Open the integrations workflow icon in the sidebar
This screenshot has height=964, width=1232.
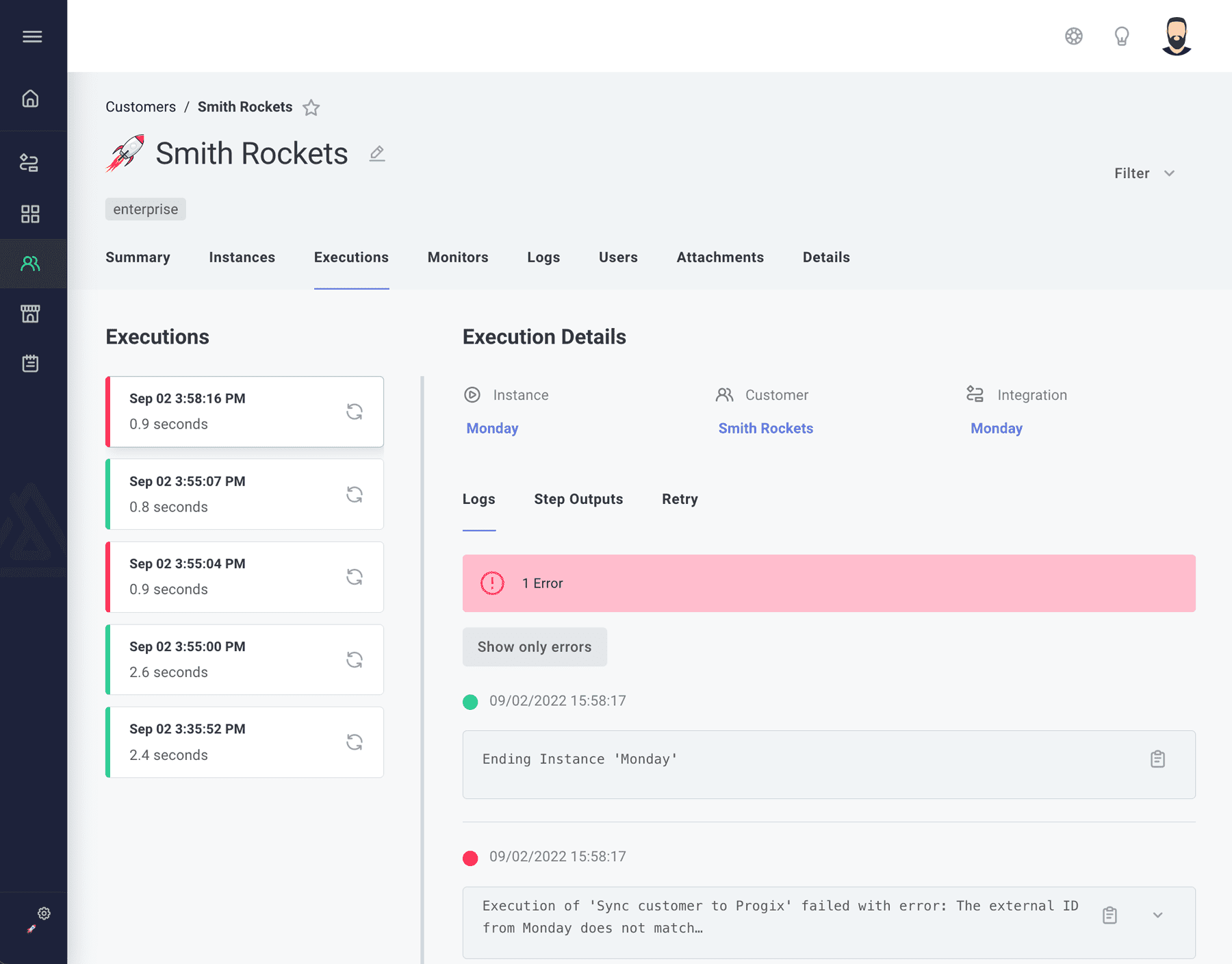(29, 163)
